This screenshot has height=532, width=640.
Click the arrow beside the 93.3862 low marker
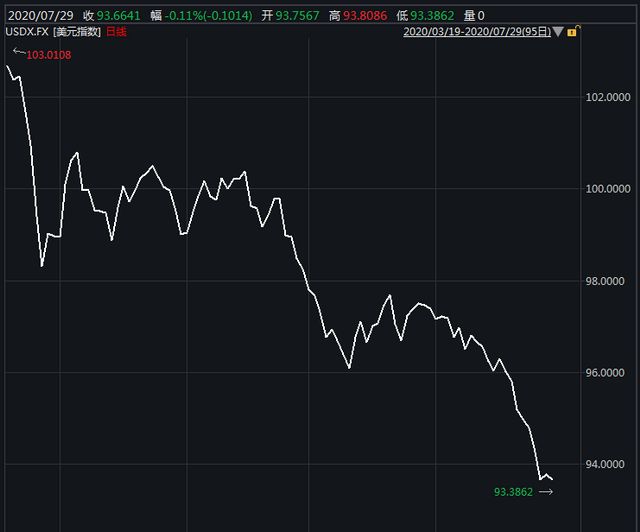point(544,491)
